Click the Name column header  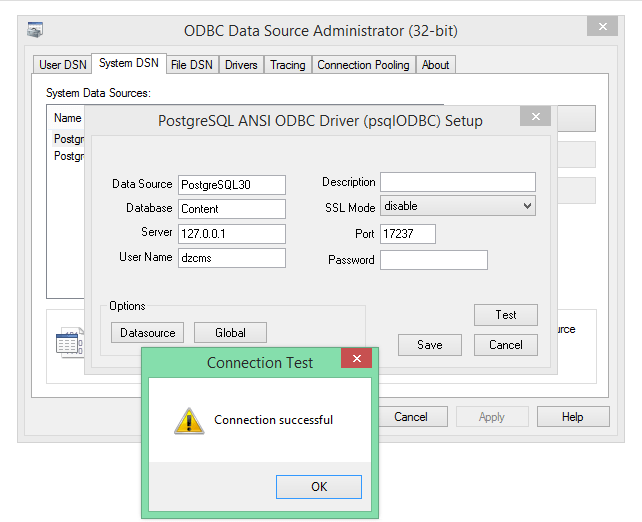68,118
